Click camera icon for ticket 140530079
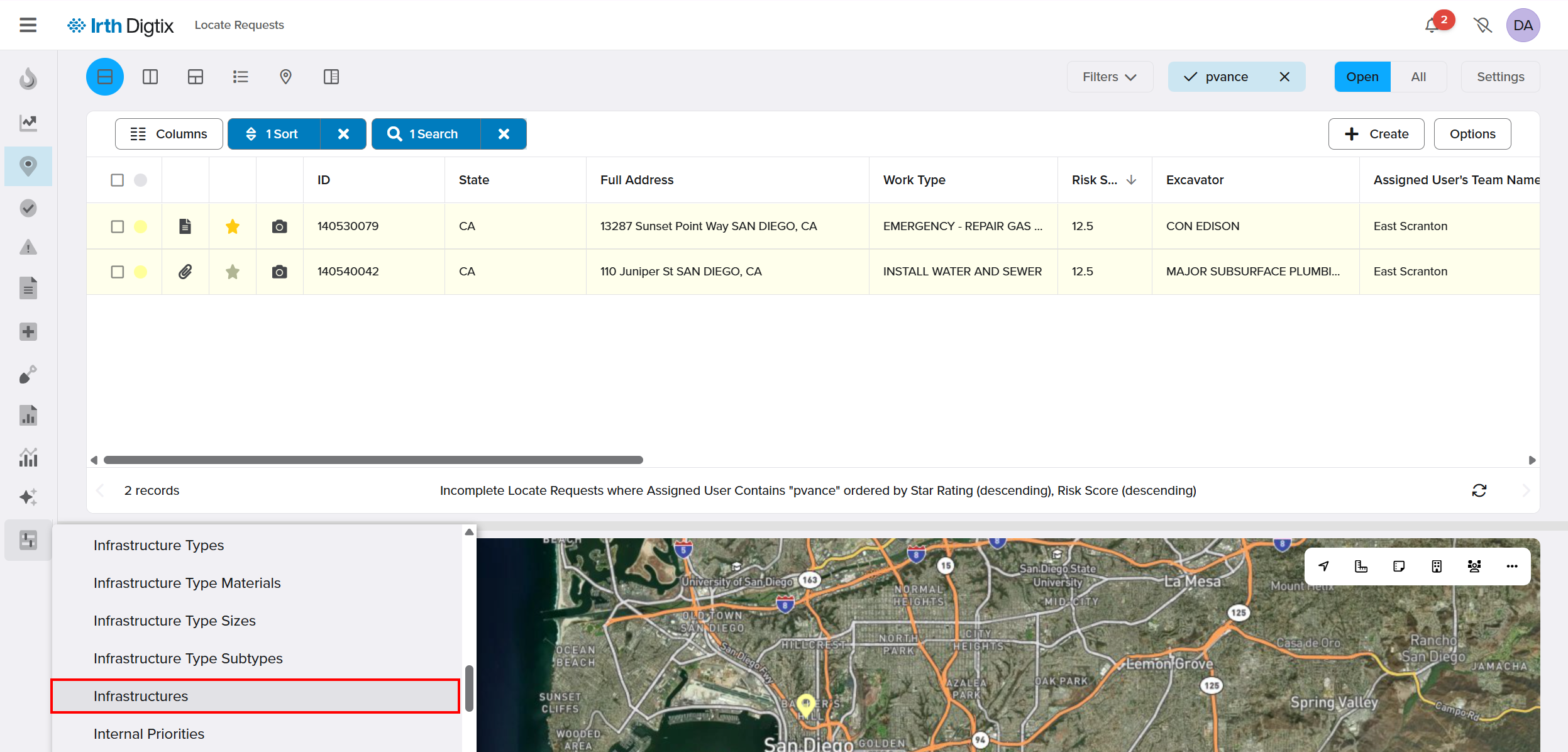The width and height of the screenshot is (1568, 752). click(x=279, y=226)
